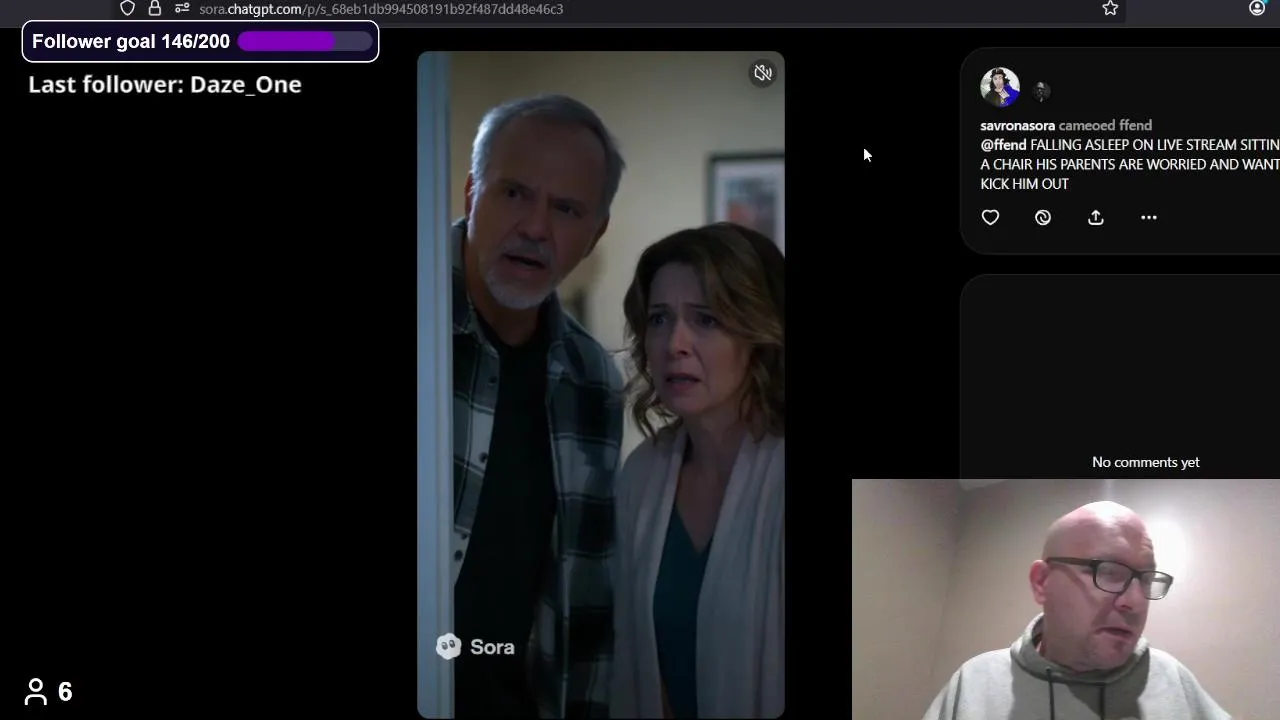1280x720 pixels.
Task: Select the viewer count person icon
Action: (x=36, y=691)
